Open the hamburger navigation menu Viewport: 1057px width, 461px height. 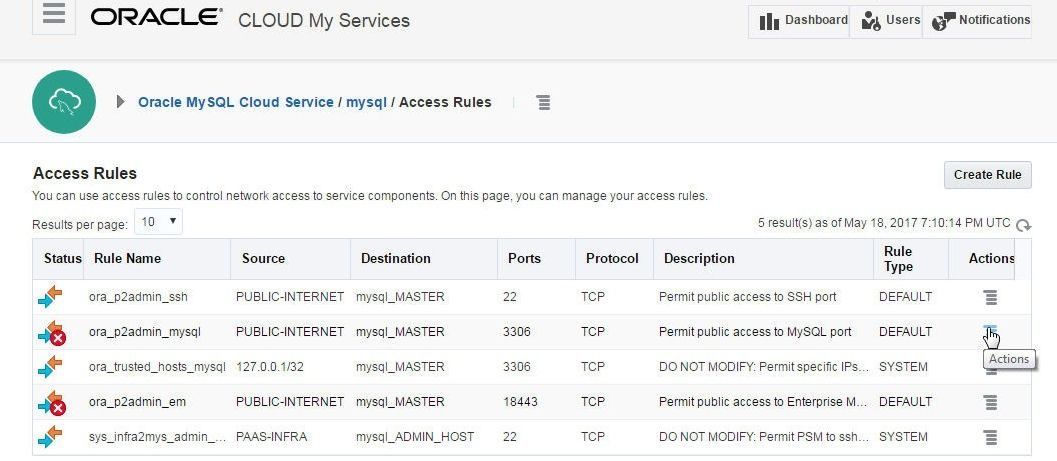[x=54, y=13]
